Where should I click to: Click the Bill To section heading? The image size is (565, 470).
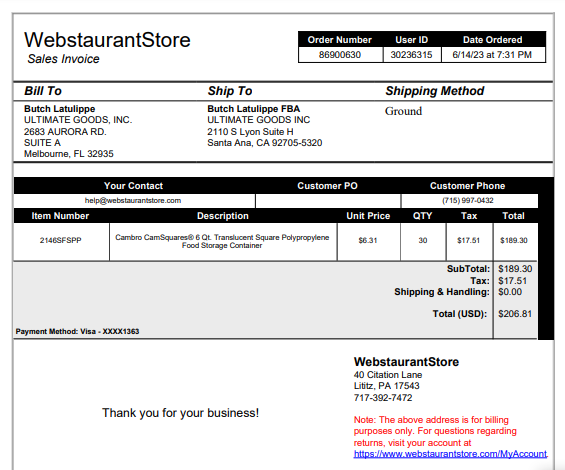coord(43,91)
